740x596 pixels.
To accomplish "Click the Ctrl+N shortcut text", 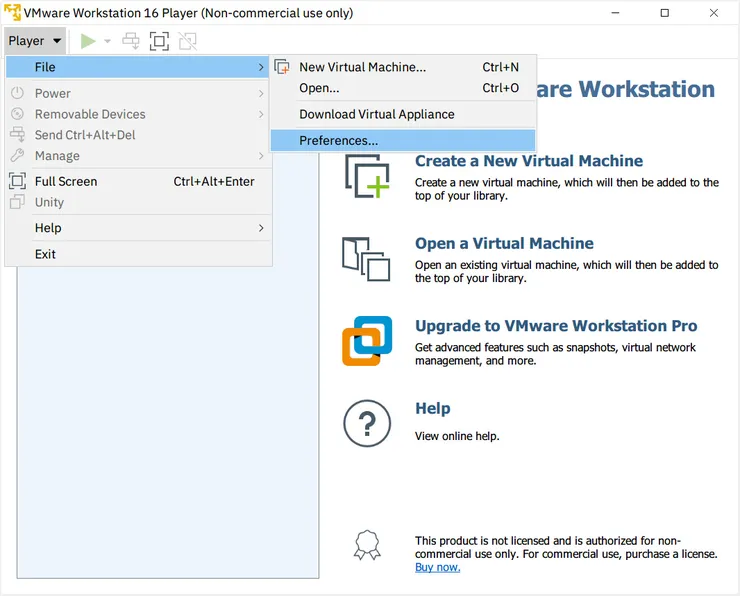I will [x=500, y=67].
